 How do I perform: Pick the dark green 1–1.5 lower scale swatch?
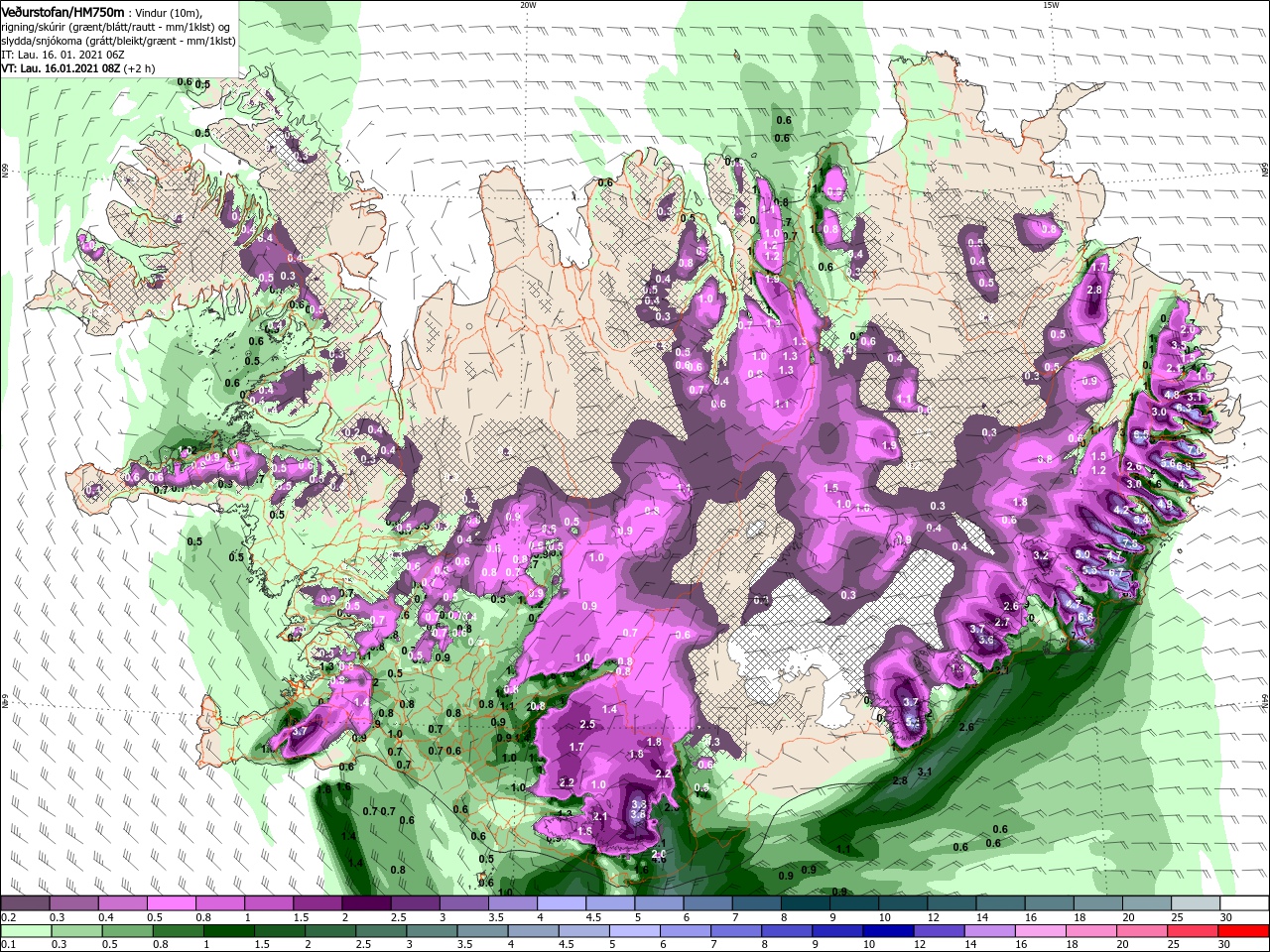click(x=231, y=931)
